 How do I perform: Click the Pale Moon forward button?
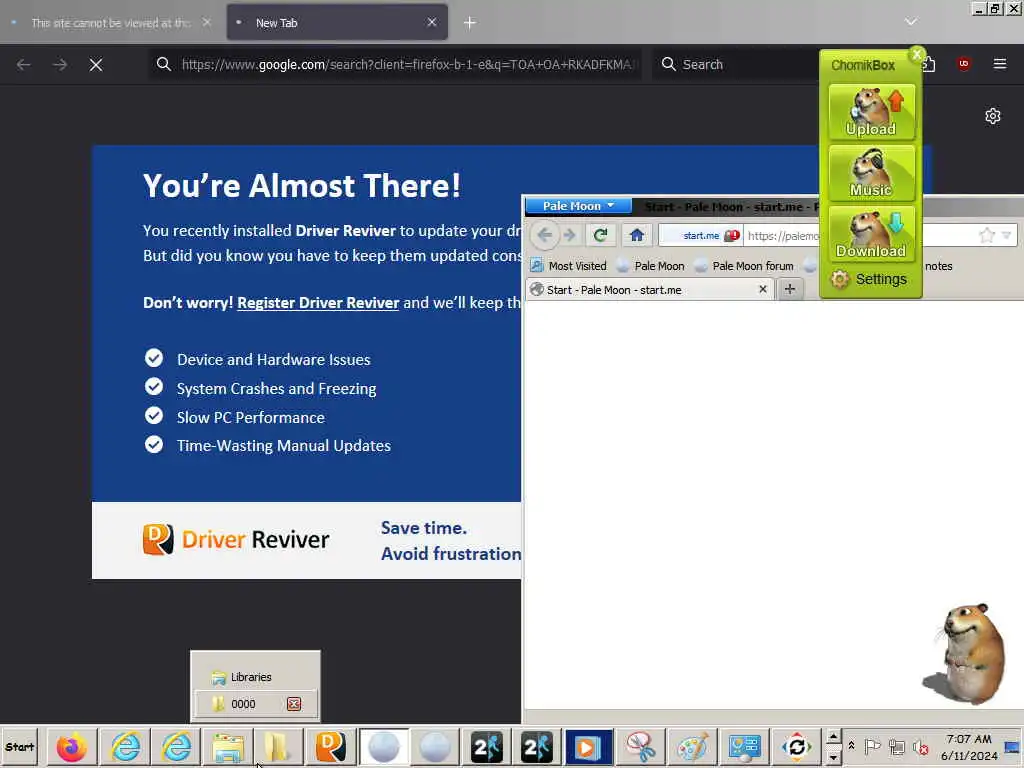[x=569, y=235]
